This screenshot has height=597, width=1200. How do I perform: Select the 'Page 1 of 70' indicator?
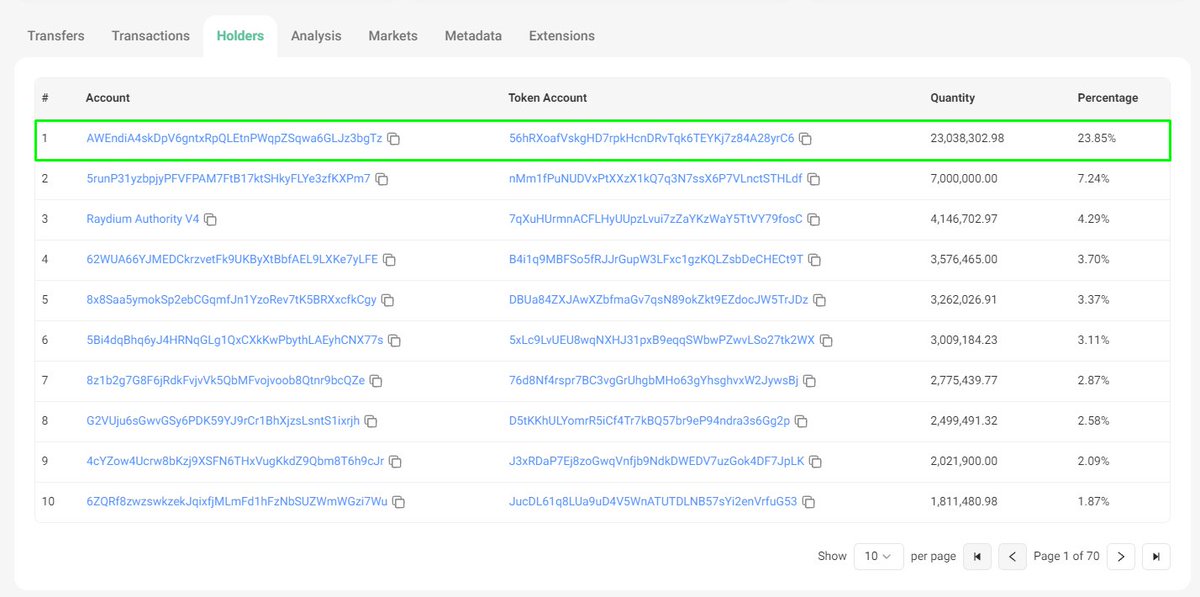click(x=1067, y=556)
